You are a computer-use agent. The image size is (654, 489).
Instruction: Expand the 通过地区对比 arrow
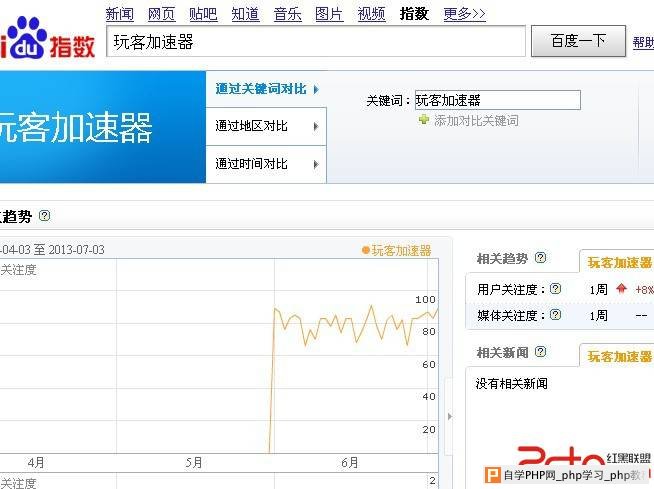(316, 126)
